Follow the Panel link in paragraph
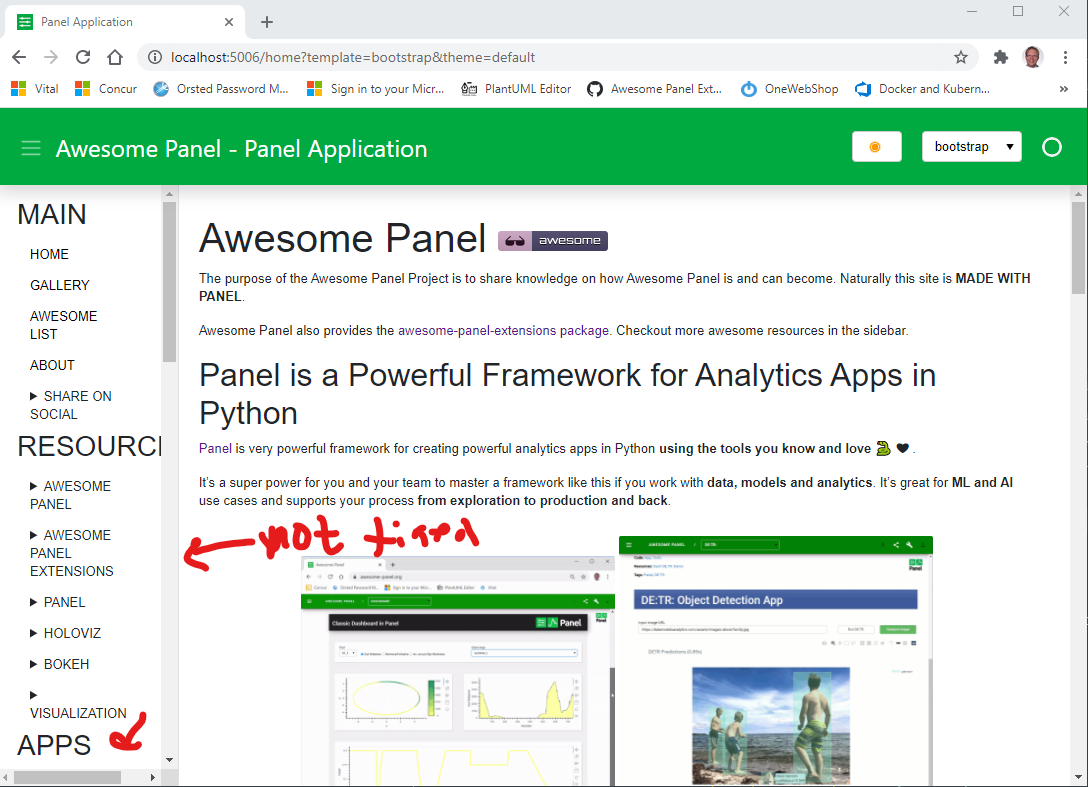1088x787 pixels. point(215,448)
